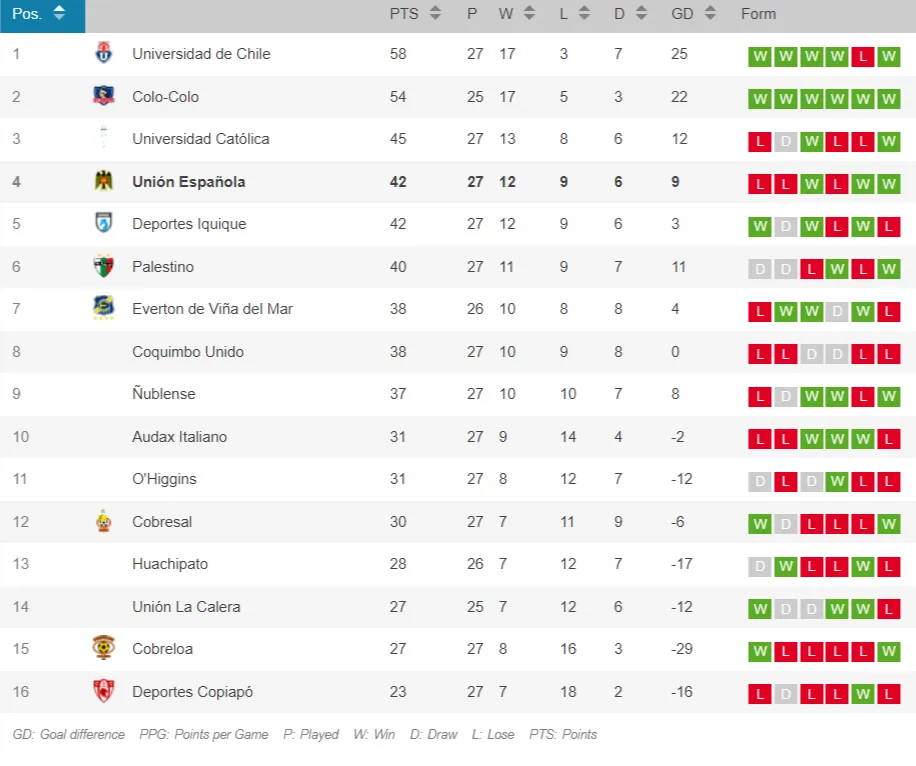Click the Colo-Colo team logo

click(103, 97)
